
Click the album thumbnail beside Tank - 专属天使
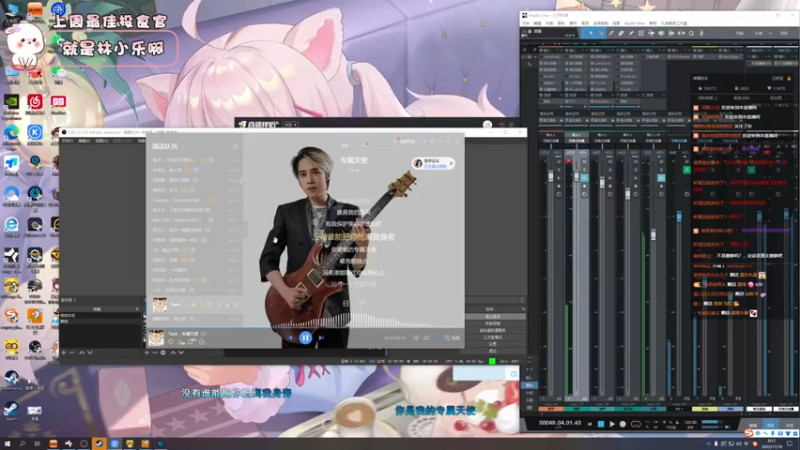[x=156, y=337]
